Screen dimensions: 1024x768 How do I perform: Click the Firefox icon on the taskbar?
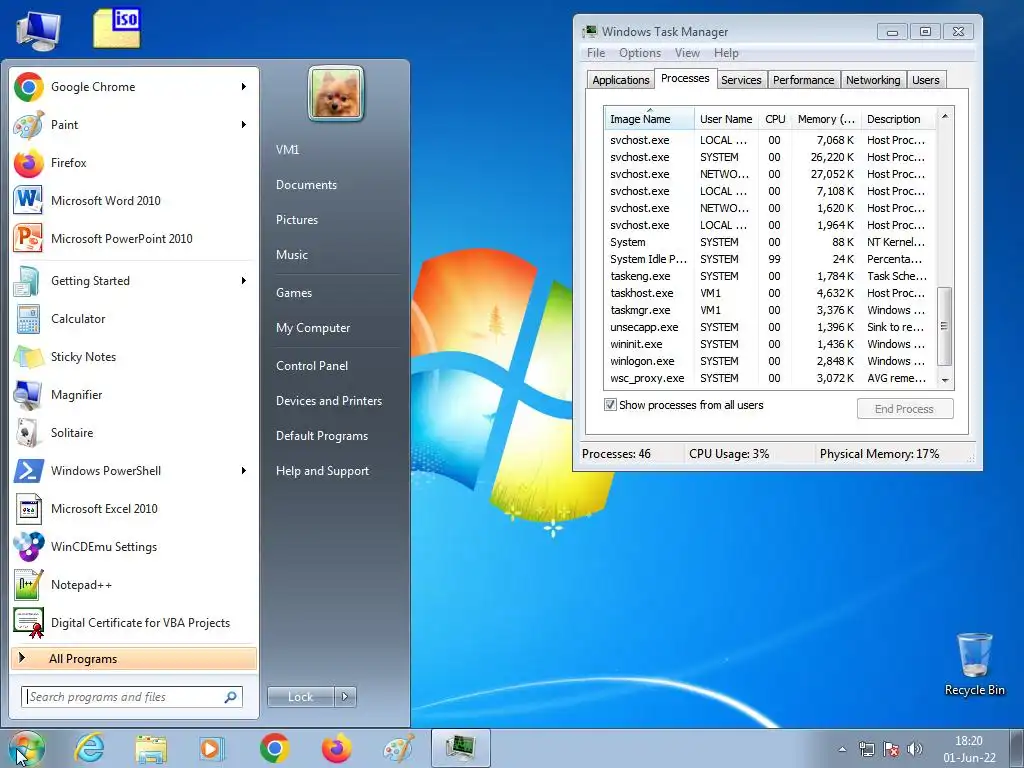tap(336, 748)
